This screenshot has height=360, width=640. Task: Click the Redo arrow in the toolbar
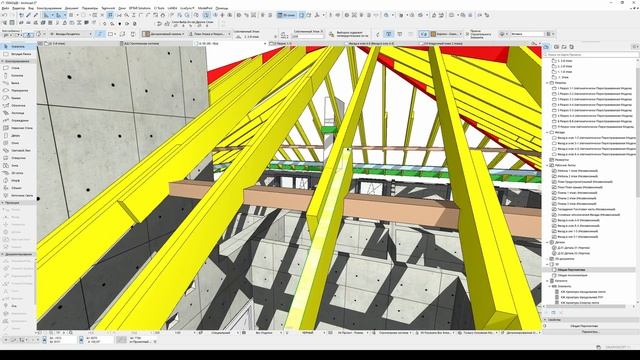point(12,15)
